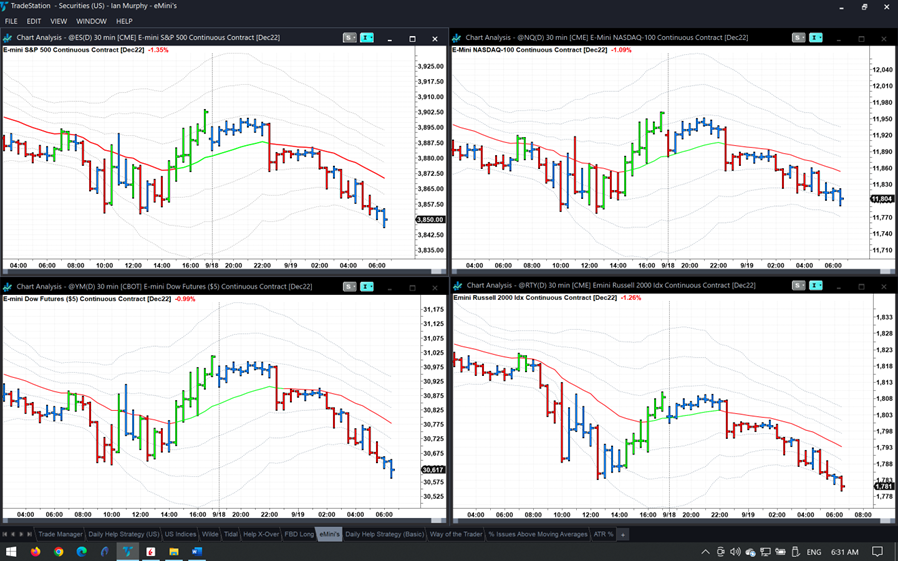Open the VIEW menu
Screen dimensions: 898x561
(59, 21)
